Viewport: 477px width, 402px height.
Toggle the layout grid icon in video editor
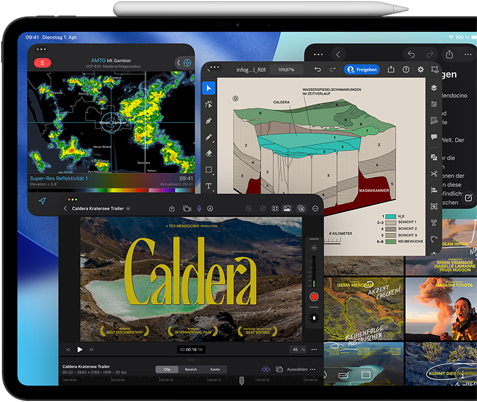[x=275, y=209]
